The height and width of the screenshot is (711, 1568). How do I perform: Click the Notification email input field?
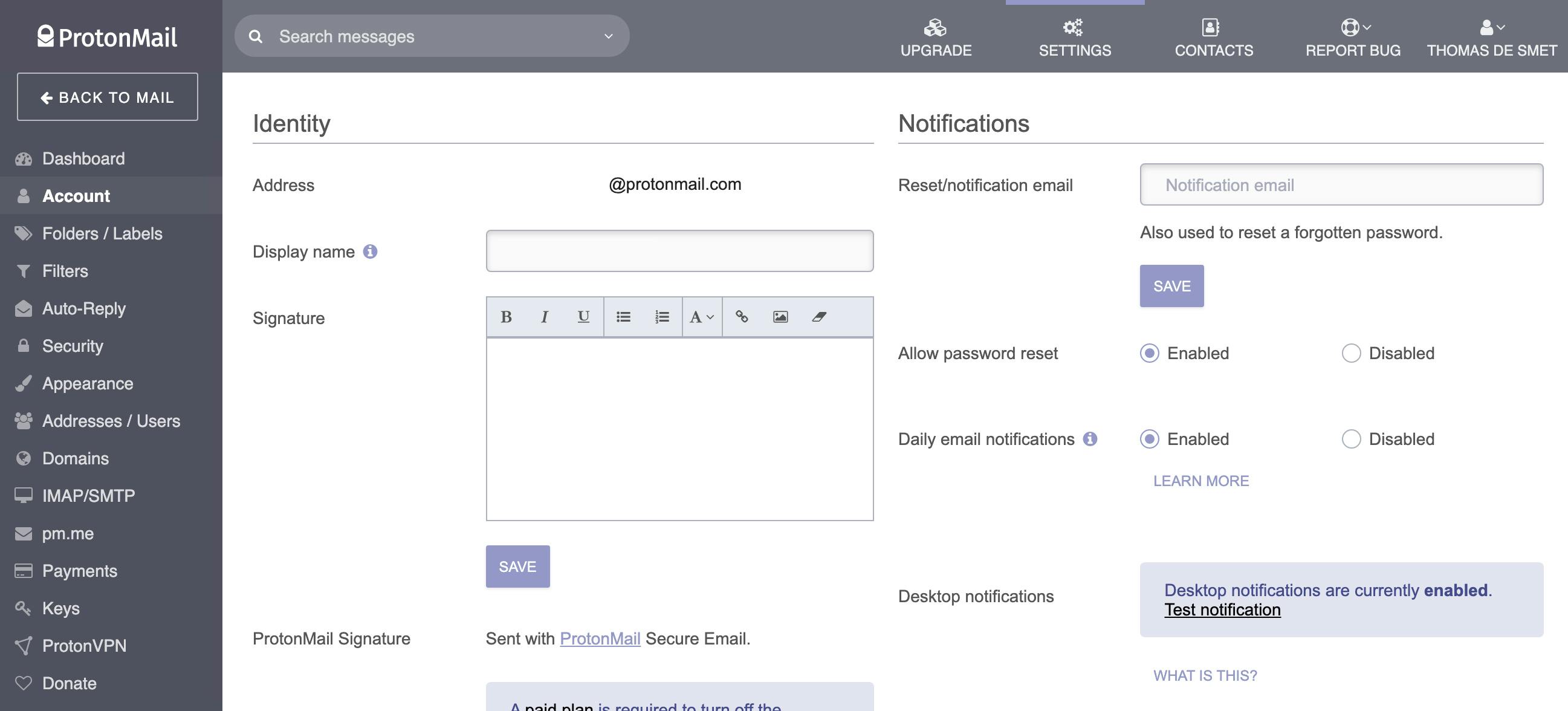(x=1341, y=185)
